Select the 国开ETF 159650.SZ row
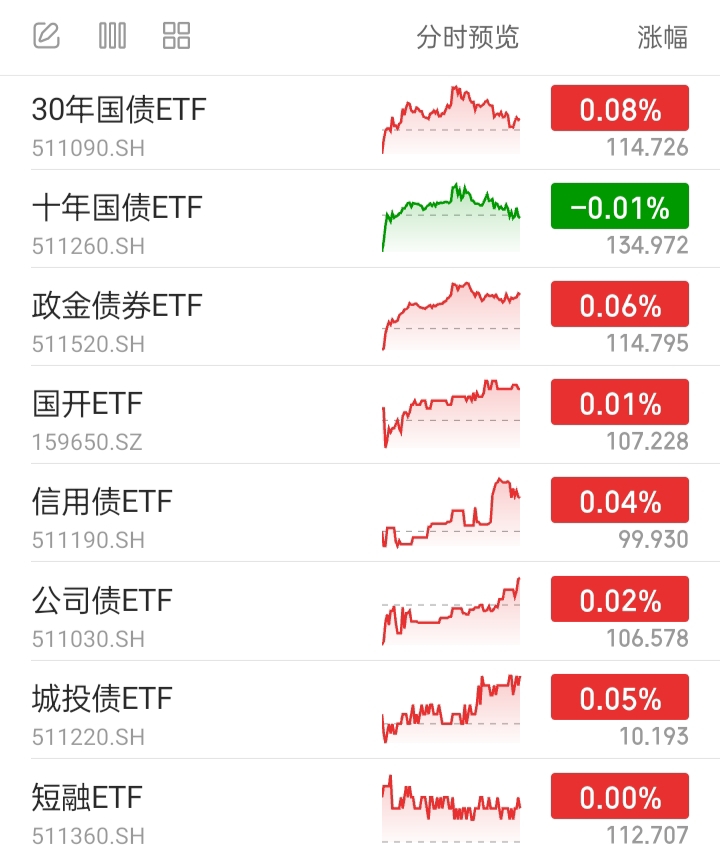 click(x=360, y=415)
